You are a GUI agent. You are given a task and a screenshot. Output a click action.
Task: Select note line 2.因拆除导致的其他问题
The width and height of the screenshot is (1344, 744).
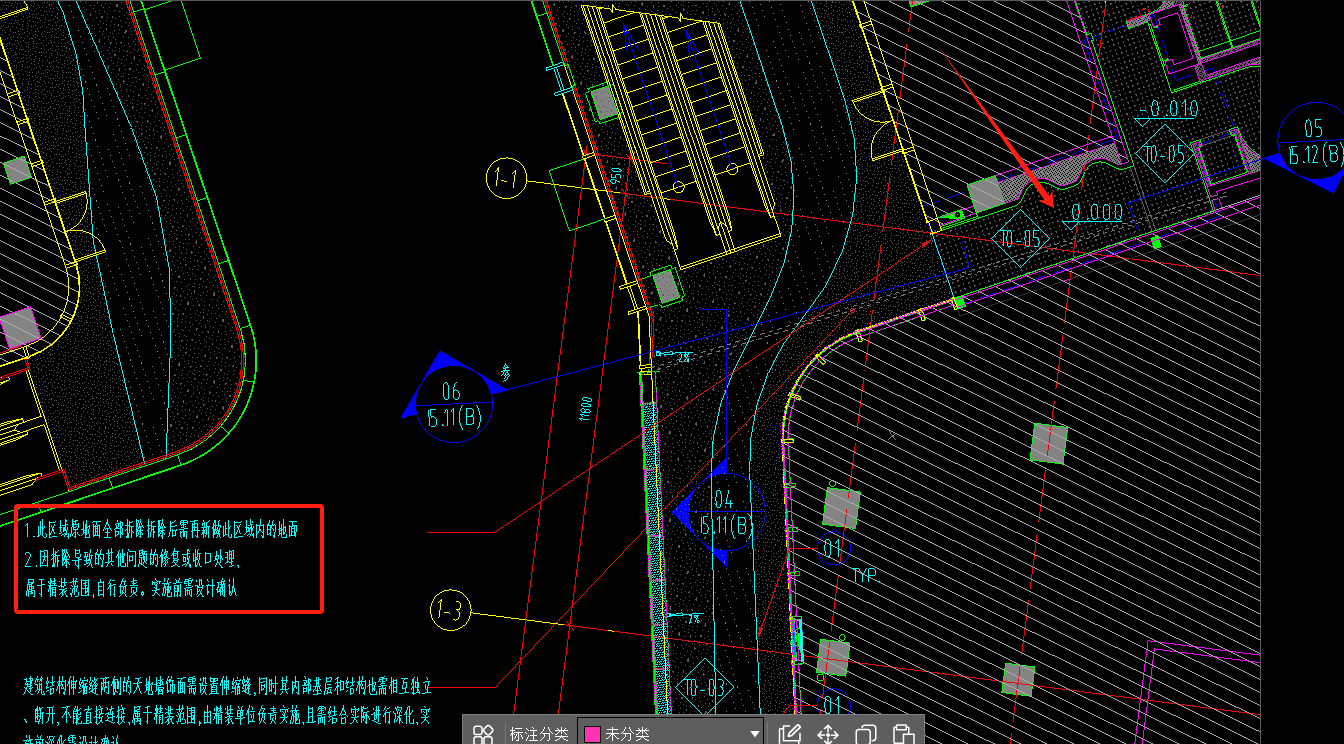(132, 559)
